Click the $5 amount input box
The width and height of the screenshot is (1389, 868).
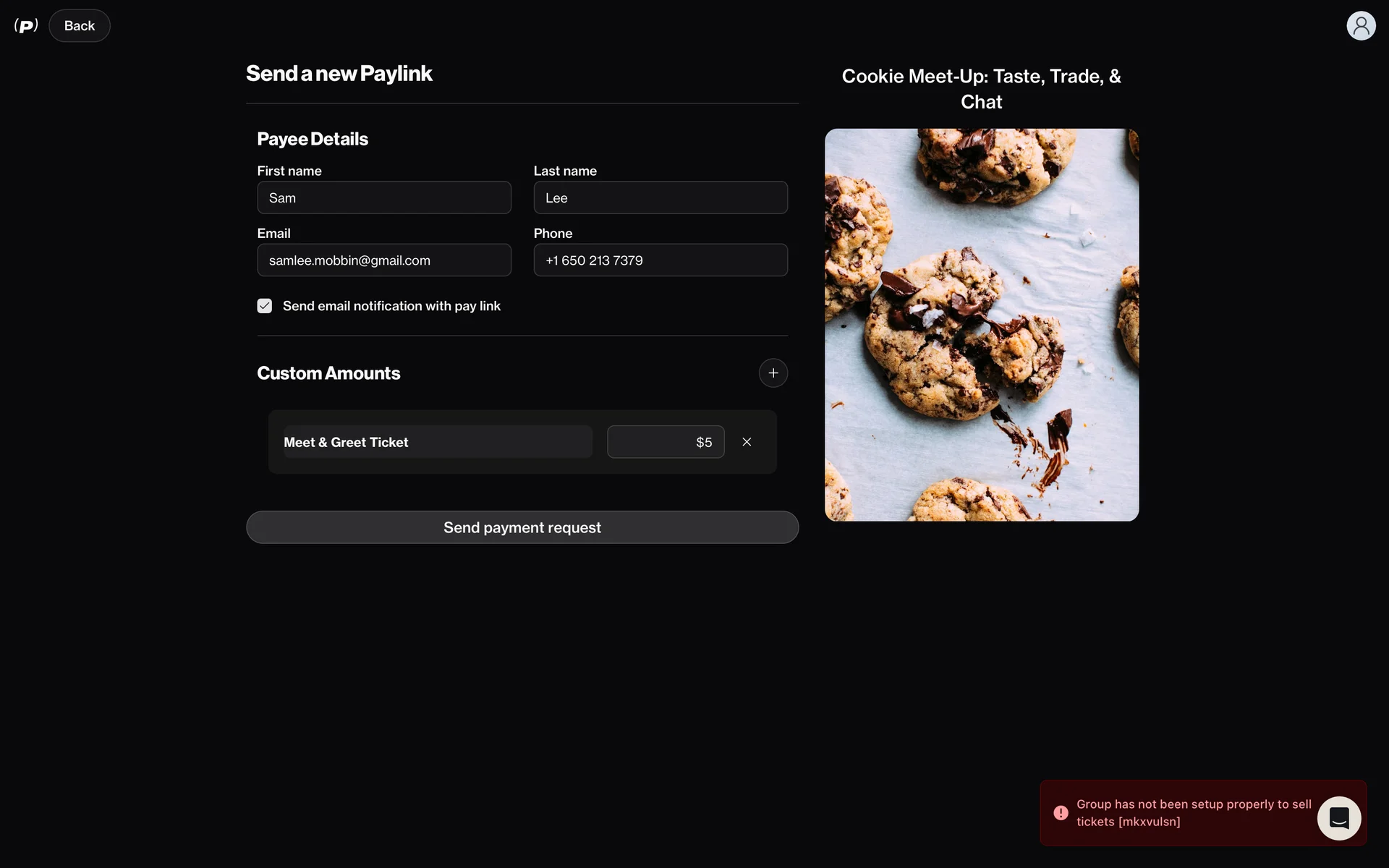[665, 442]
